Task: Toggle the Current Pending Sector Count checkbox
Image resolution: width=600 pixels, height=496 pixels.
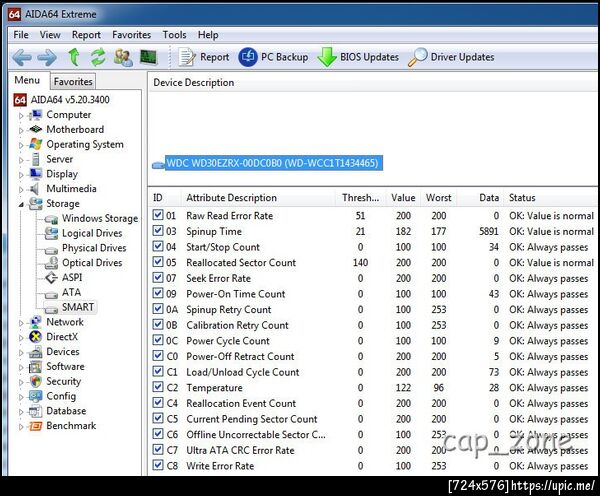Action: tap(158, 418)
